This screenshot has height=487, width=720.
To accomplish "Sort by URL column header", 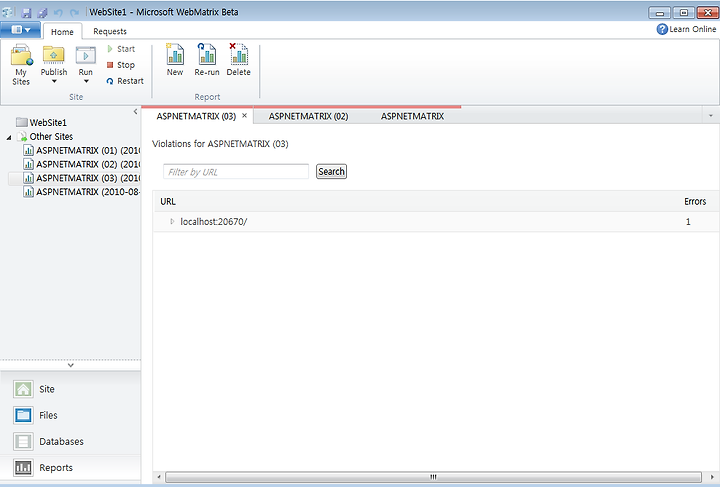I will [168, 202].
